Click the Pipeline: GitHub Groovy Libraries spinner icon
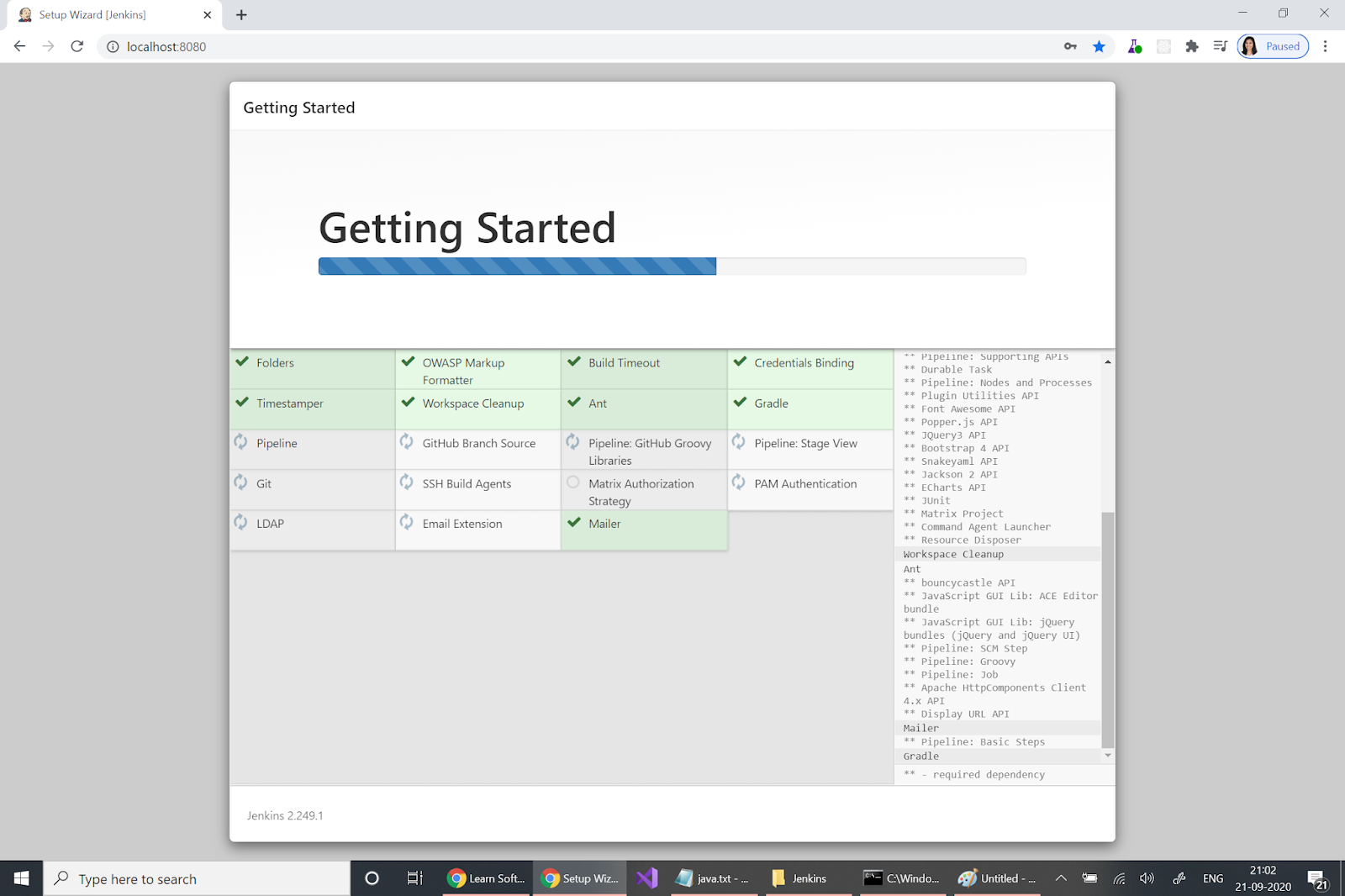This screenshot has width=1345, height=896. pyautogui.click(x=572, y=441)
